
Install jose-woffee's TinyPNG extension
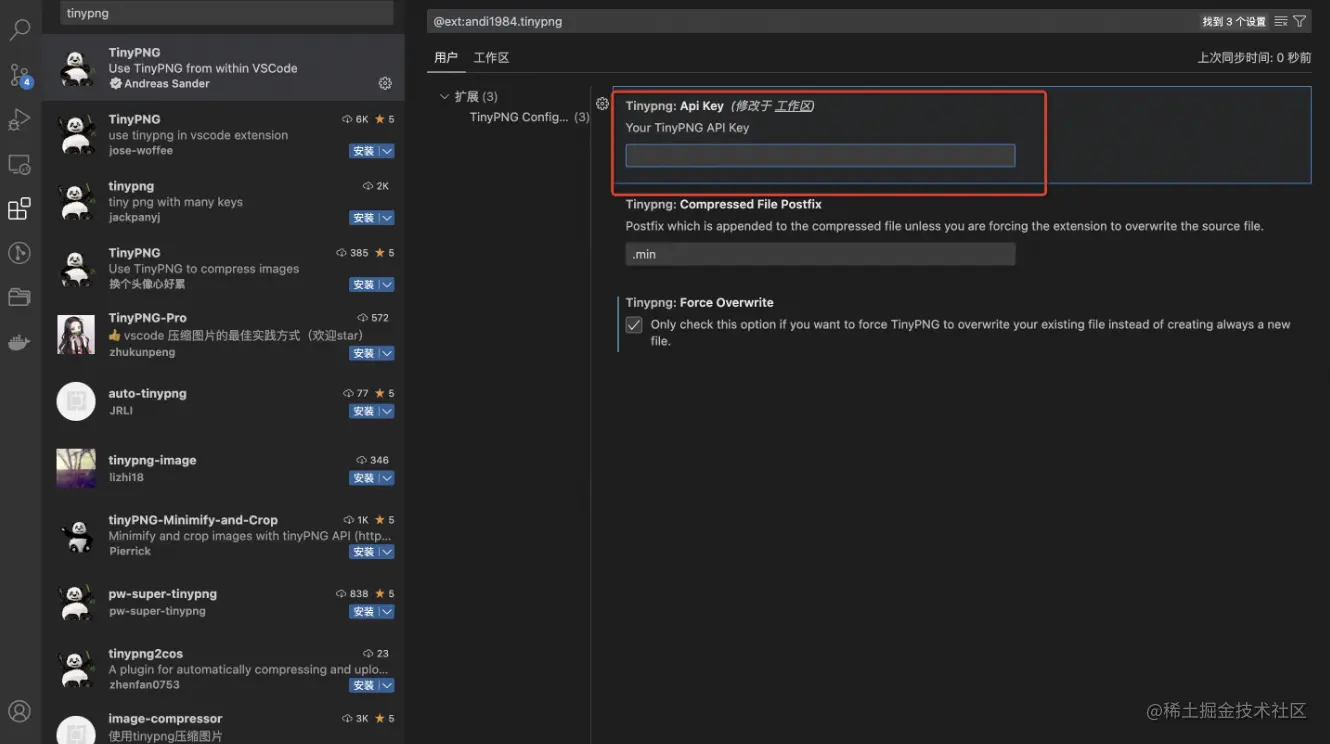[364, 151]
